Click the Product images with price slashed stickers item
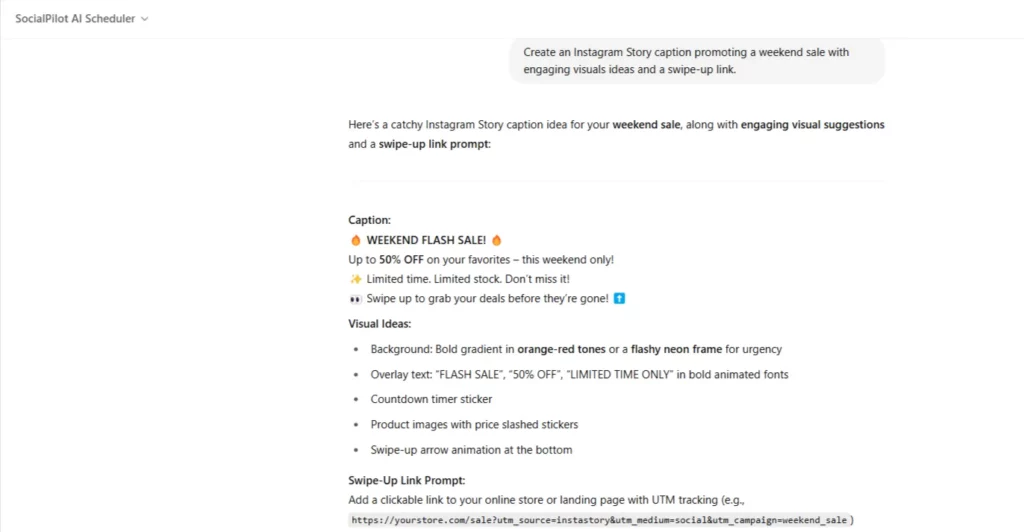The width and height of the screenshot is (1024, 532). [x=474, y=424]
